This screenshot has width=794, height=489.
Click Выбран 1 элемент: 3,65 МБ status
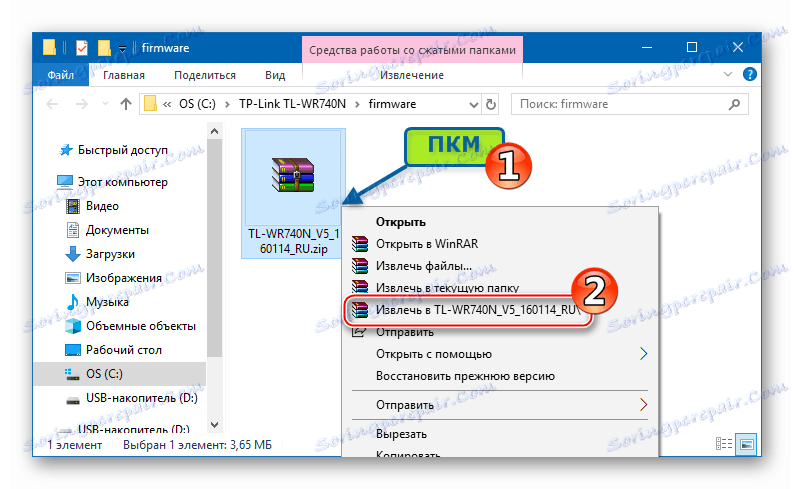click(x=197, y=445)
